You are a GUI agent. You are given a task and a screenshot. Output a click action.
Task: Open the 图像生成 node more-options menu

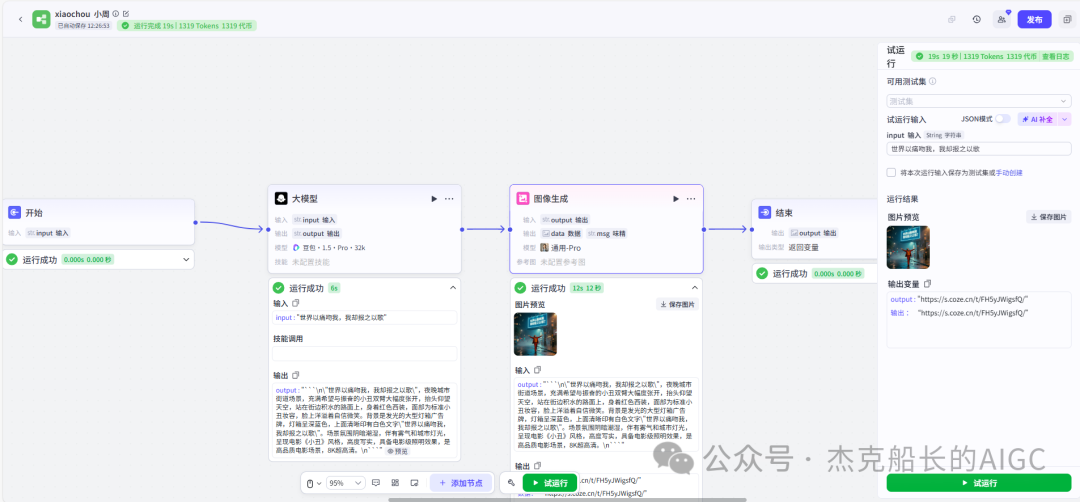coord(691,198)
